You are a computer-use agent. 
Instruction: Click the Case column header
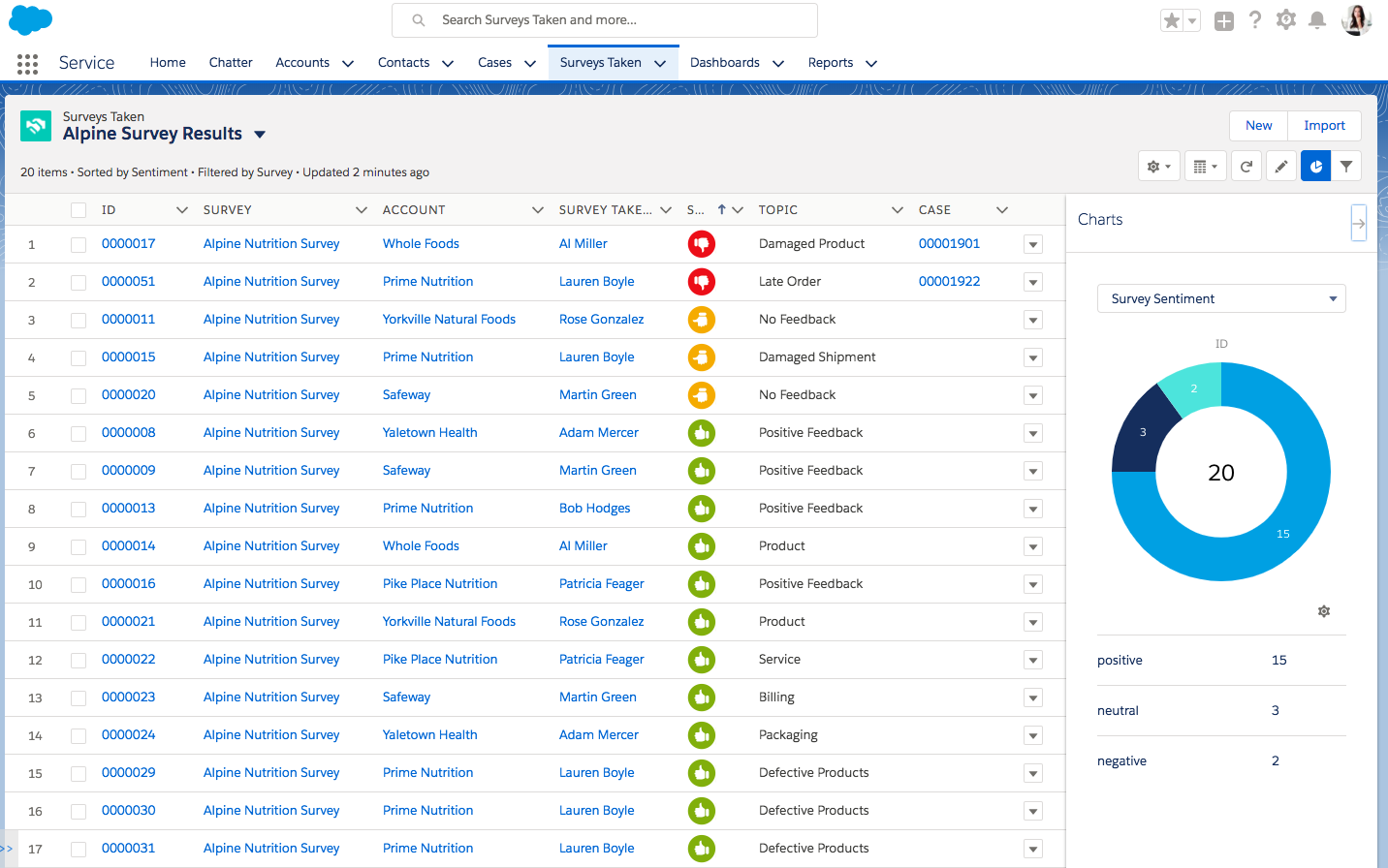pos(934,210)
